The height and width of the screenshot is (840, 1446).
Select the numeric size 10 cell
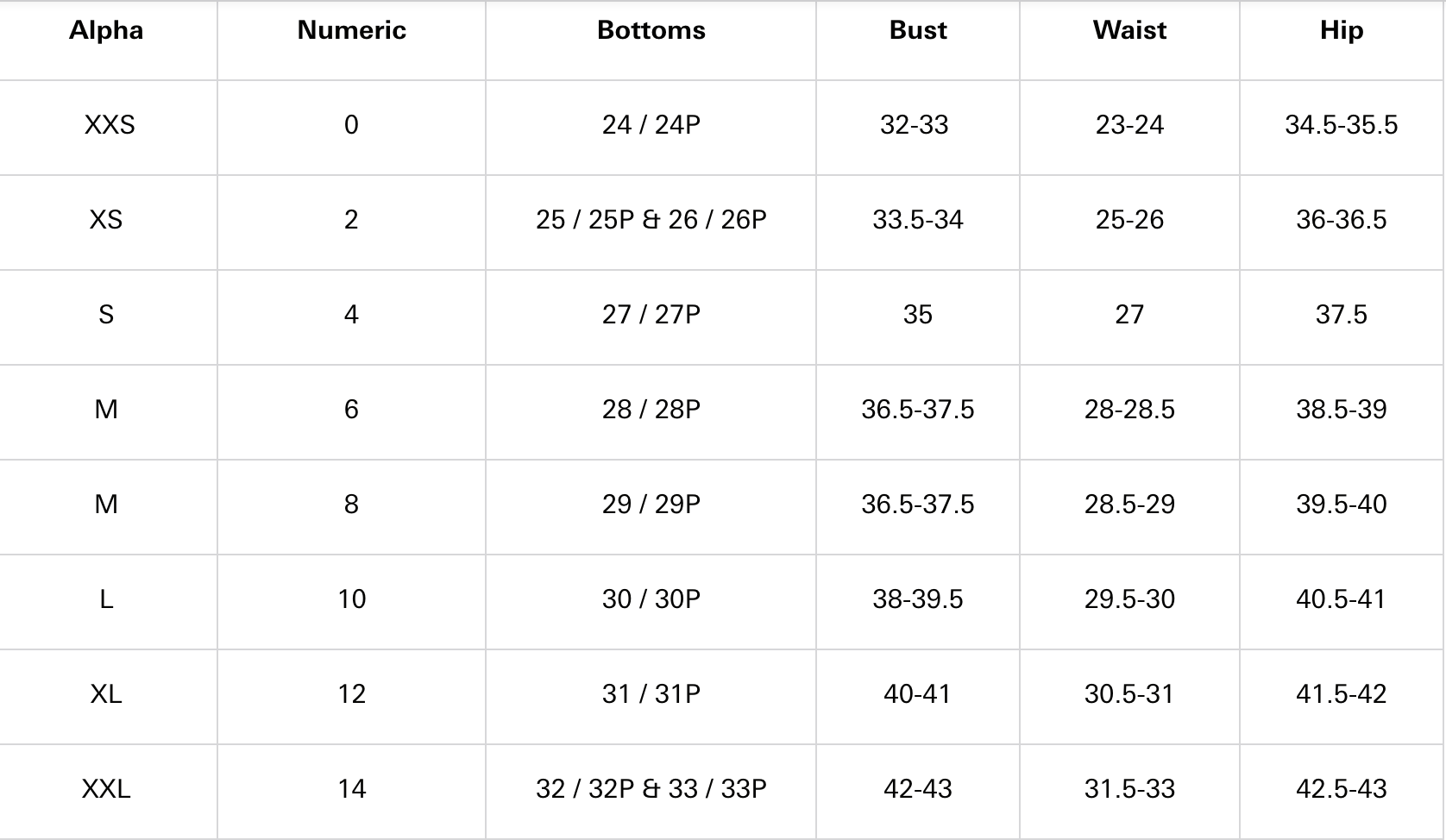click(x=351, y=599)
